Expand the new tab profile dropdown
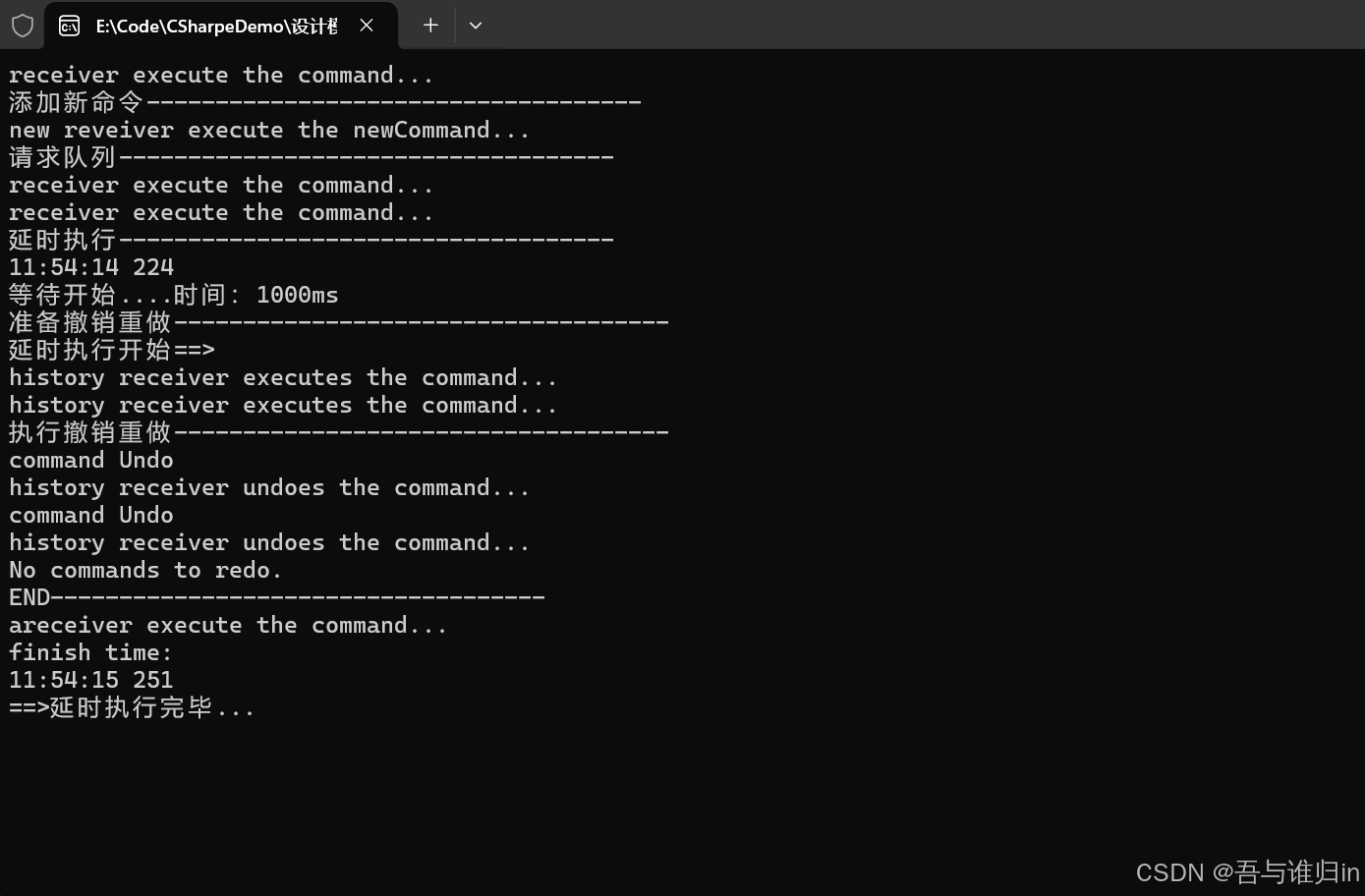This screenshot has height=896, width=1365. [476, 26]
